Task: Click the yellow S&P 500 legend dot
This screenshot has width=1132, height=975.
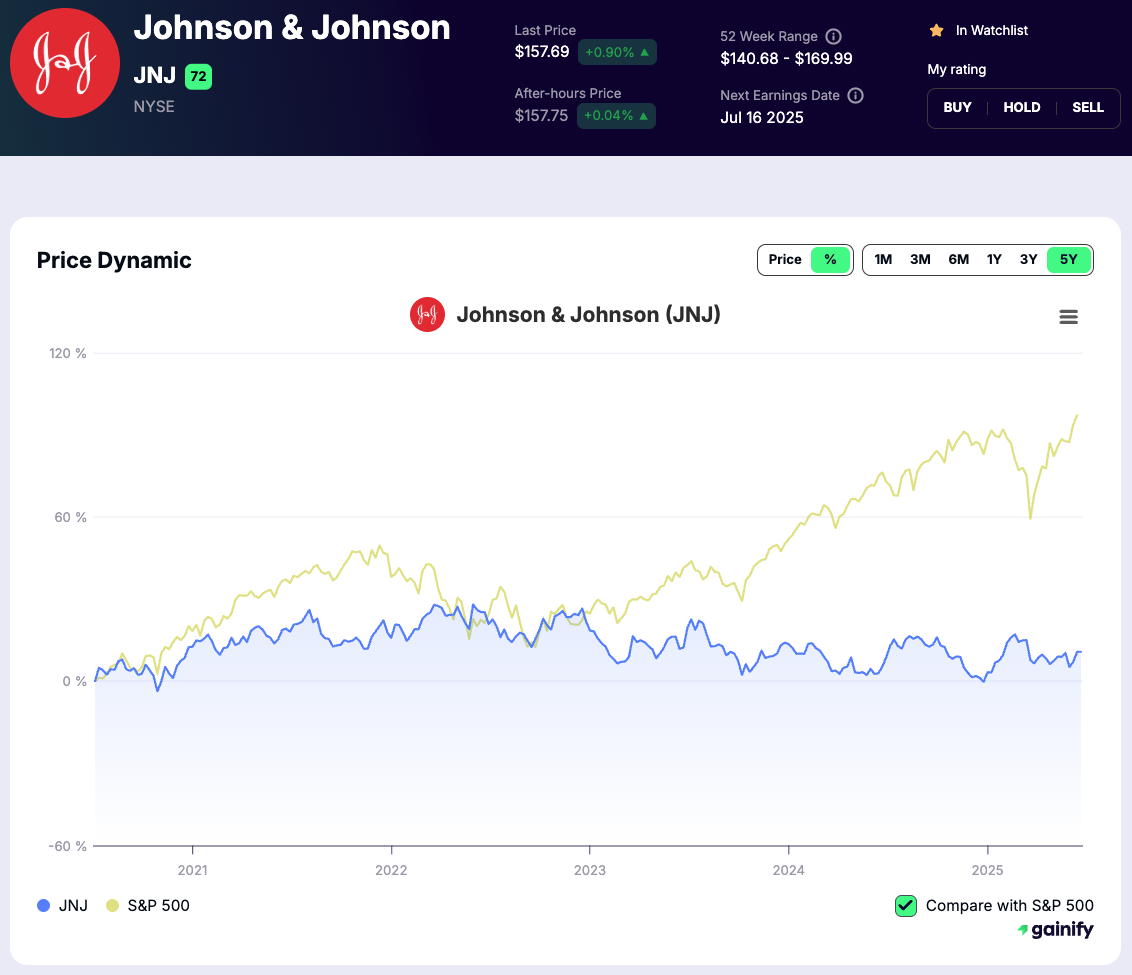Action: pos(112,906)
